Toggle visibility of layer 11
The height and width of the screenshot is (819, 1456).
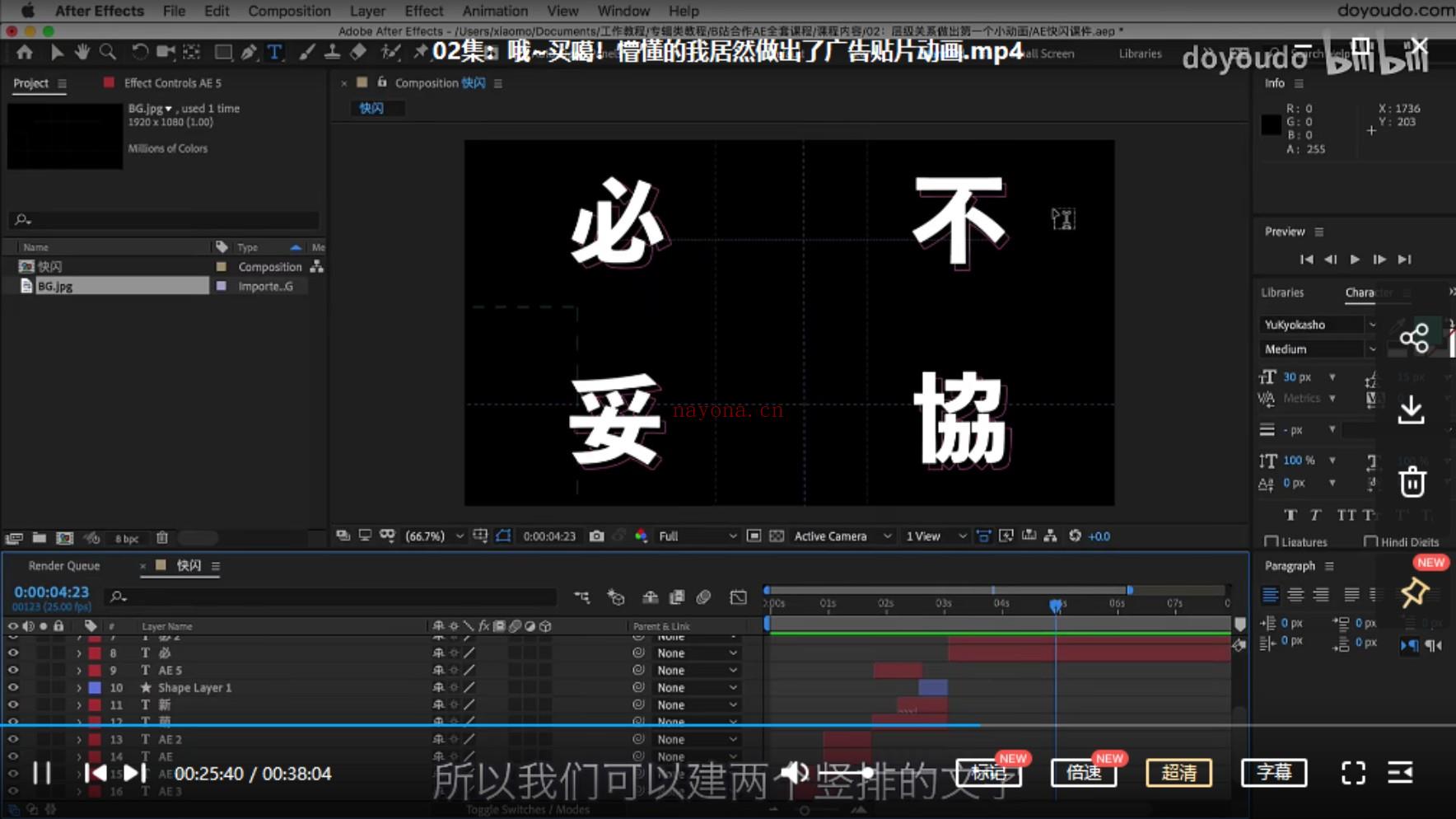coord(12,704)
